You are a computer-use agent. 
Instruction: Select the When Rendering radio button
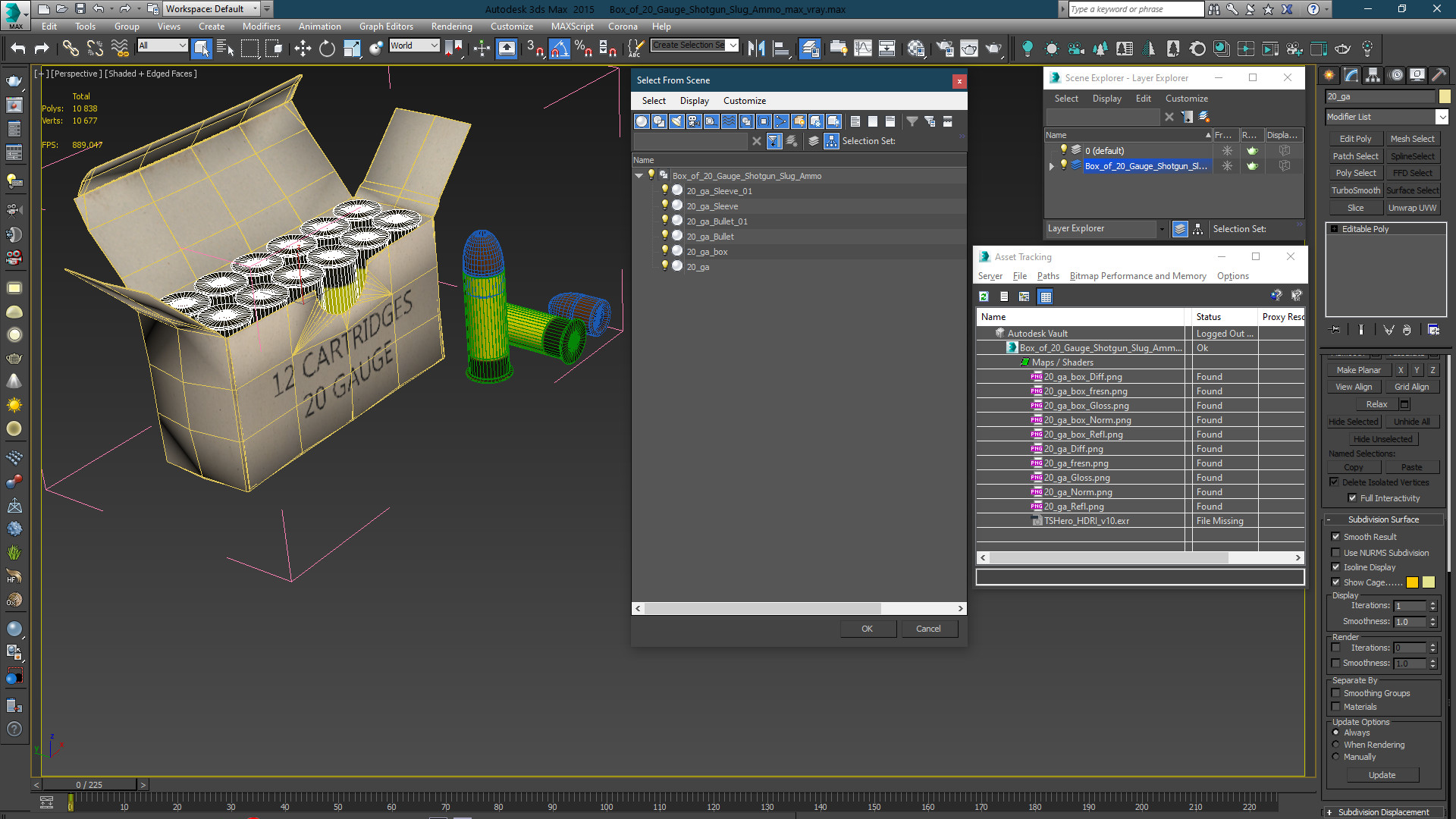click(1336, 745)
